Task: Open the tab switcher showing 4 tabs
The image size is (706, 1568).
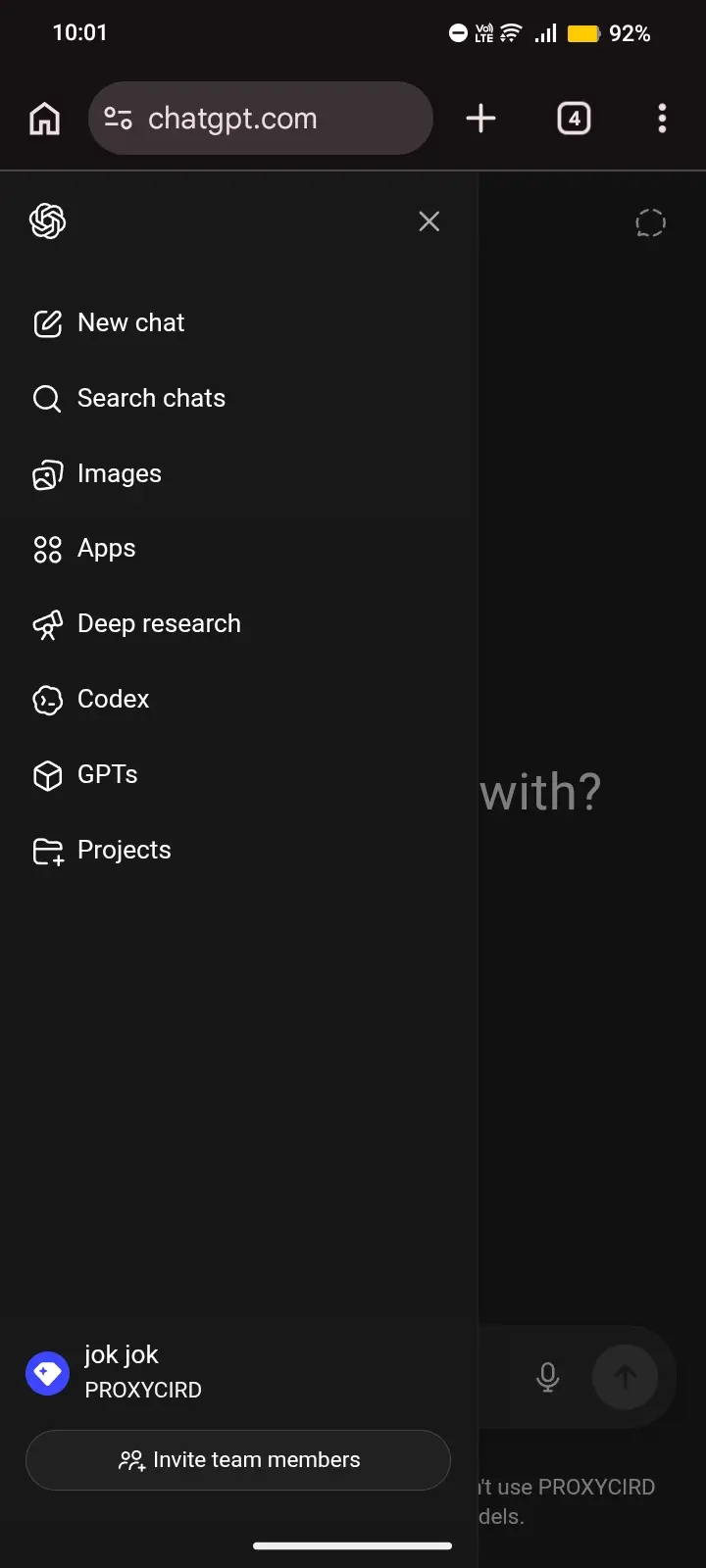Action: coord(574,119)
